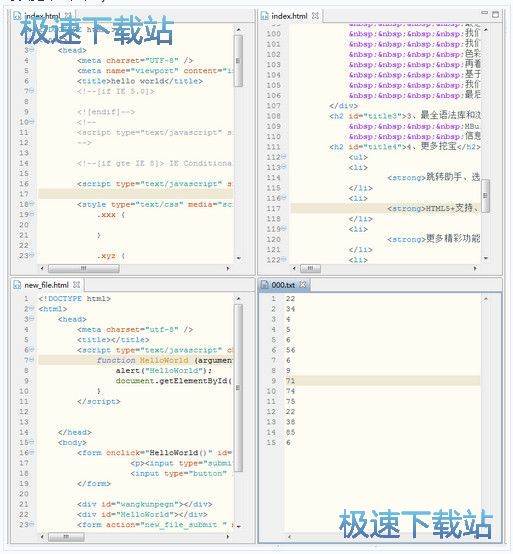This screenshot has width=513, height=554.
Task: Collapse the body fold at line 15 in new_file.html
Action: [32, 442]
